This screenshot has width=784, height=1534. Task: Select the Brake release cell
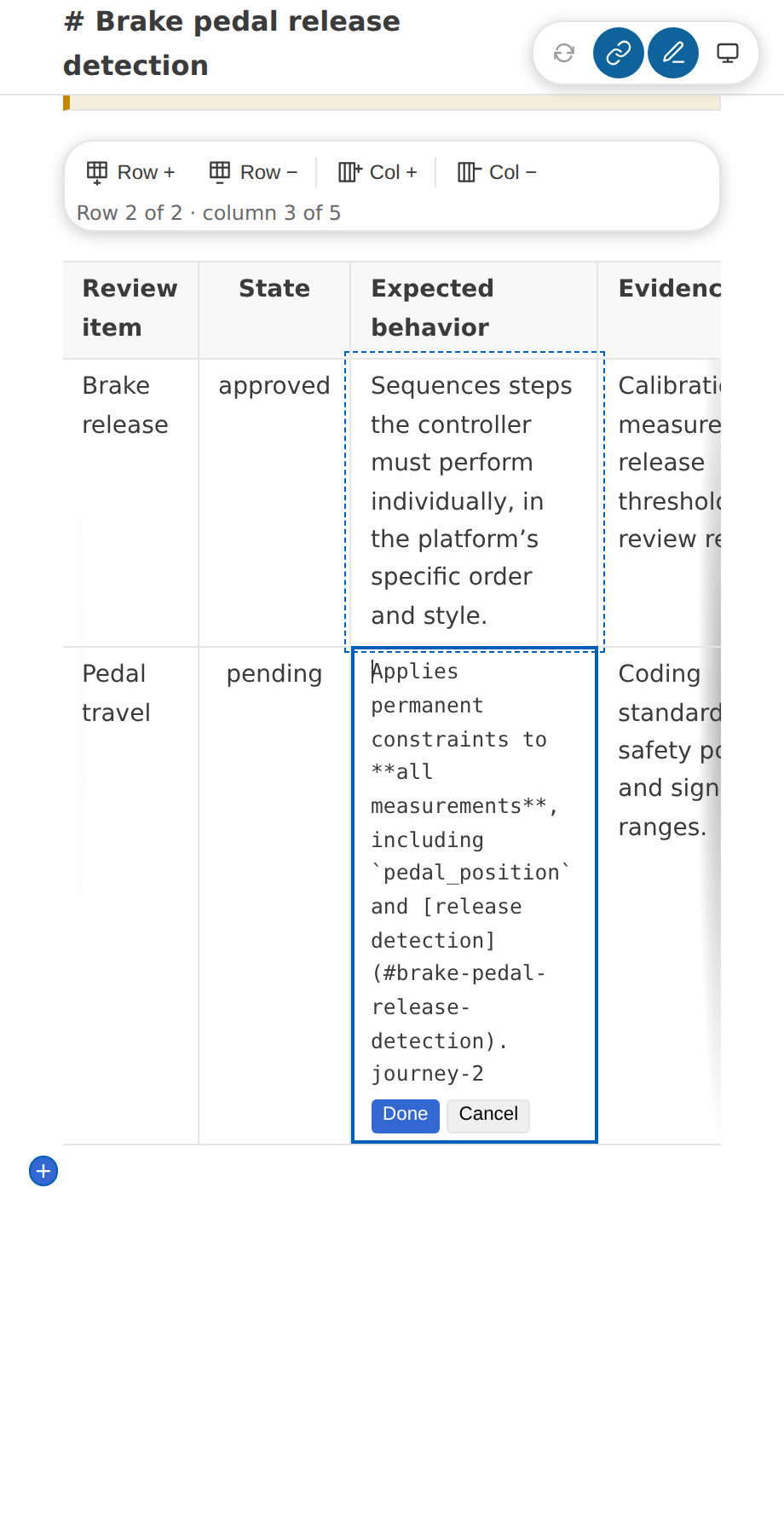click(x=130, y=503)
